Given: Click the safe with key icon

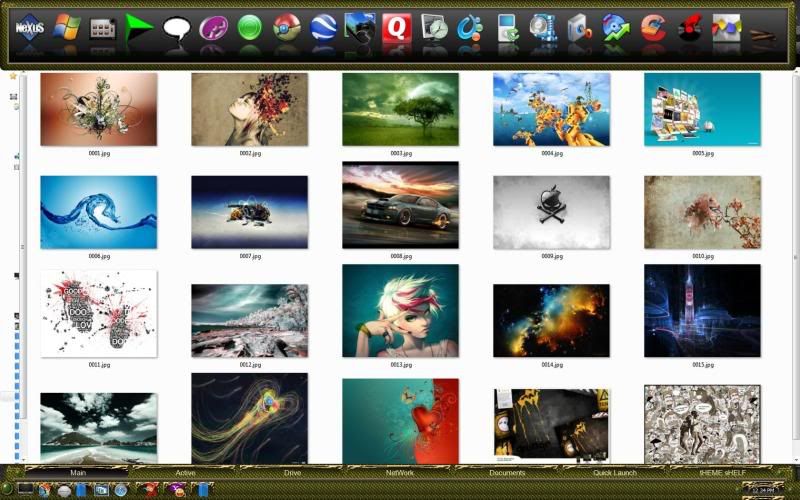Looking at the screenshot, I should coord(580,28).
